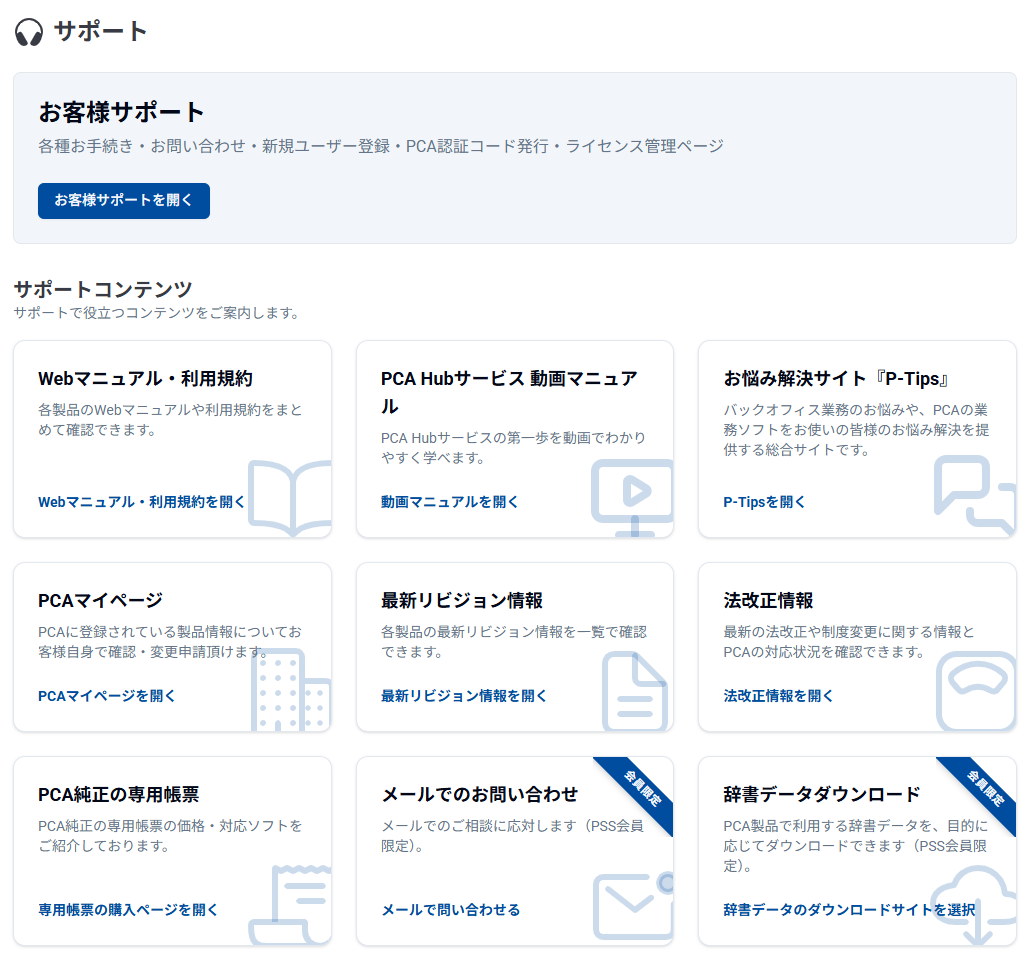Open the 法改正情報を開く link
The image size is (1030, 968).
778,696
